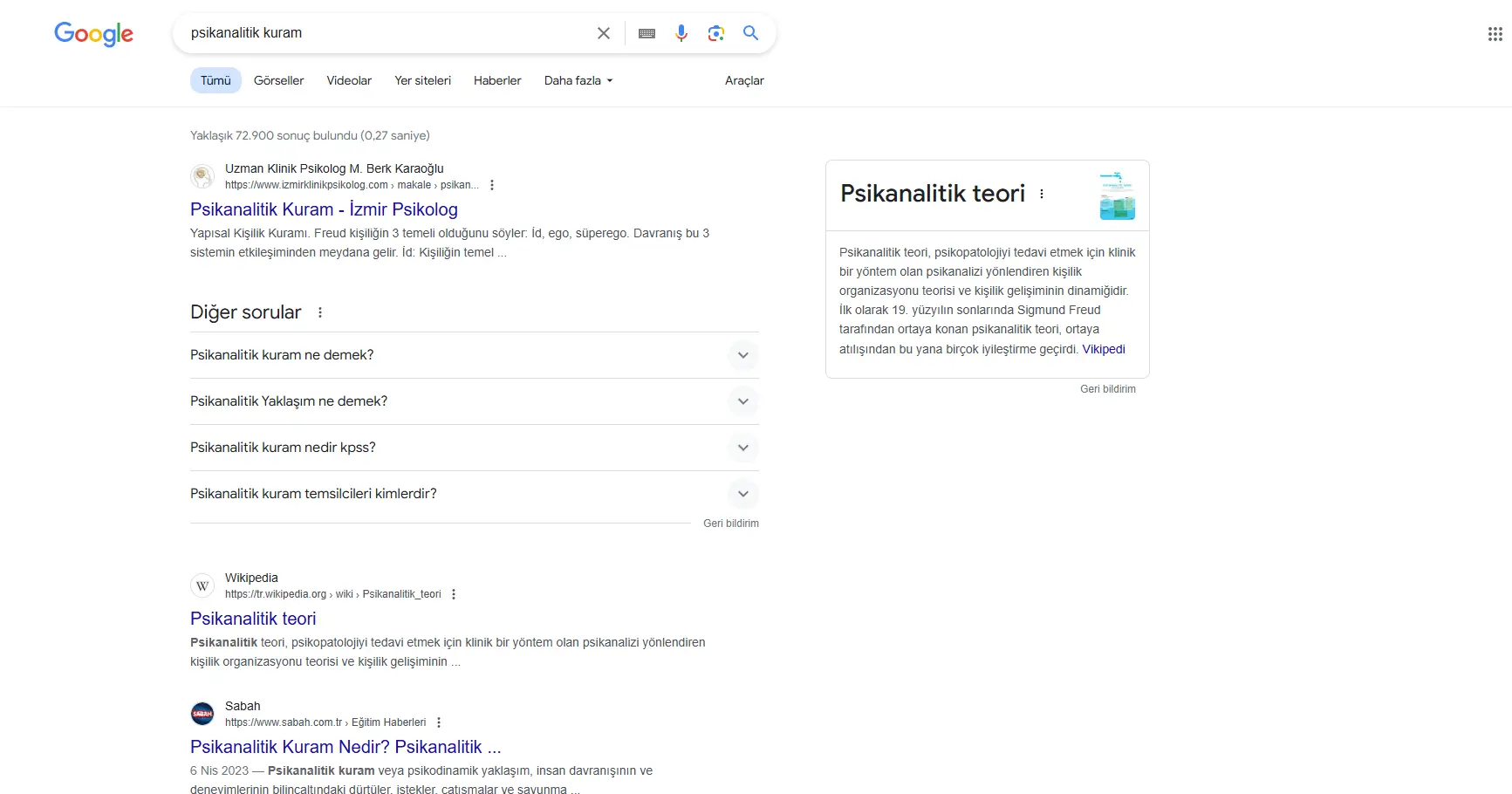Open options menu beside Diğer sorular heading

(x=320, y=312)
